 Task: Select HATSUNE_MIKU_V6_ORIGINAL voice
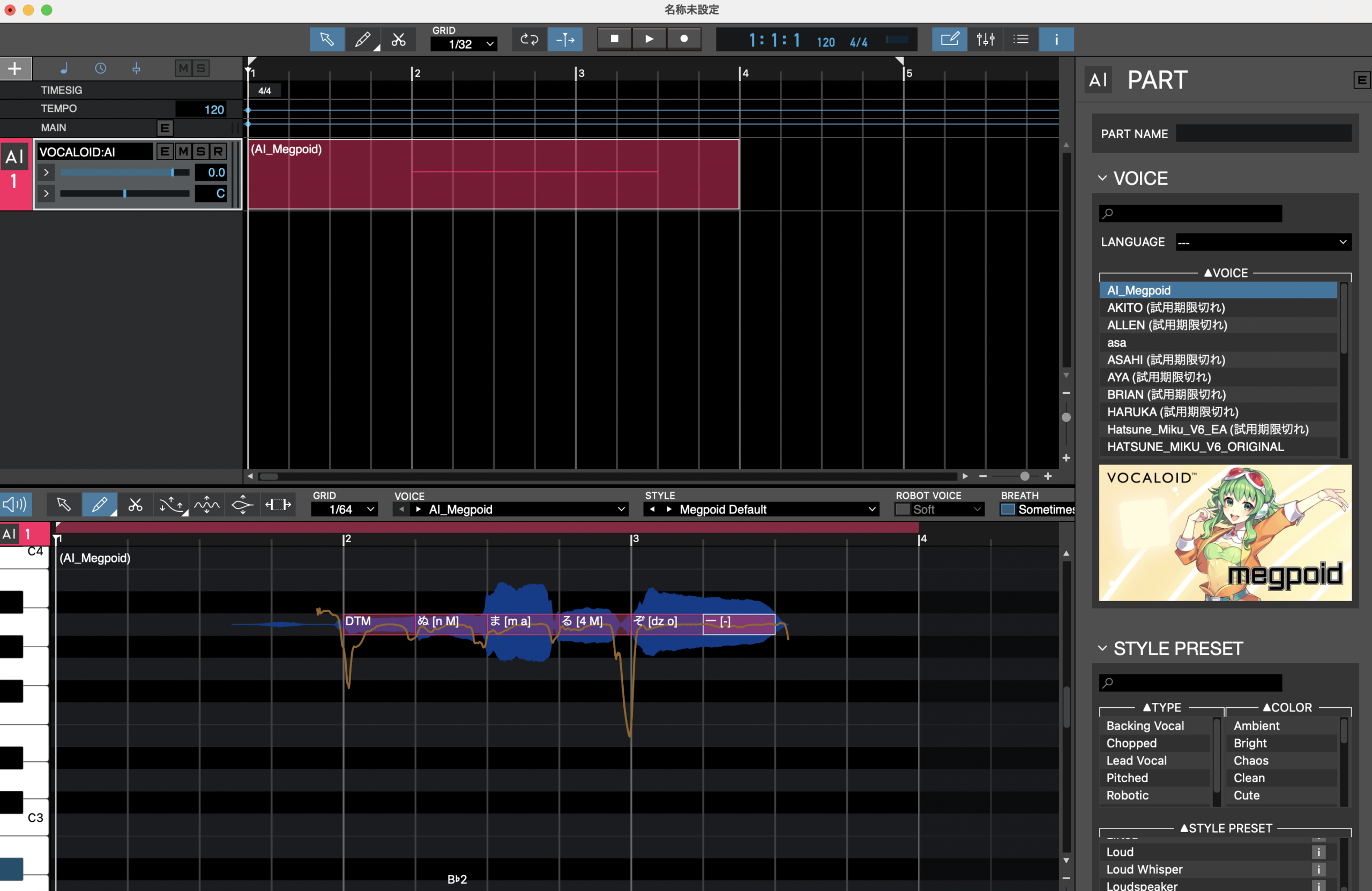[1218, 447]
